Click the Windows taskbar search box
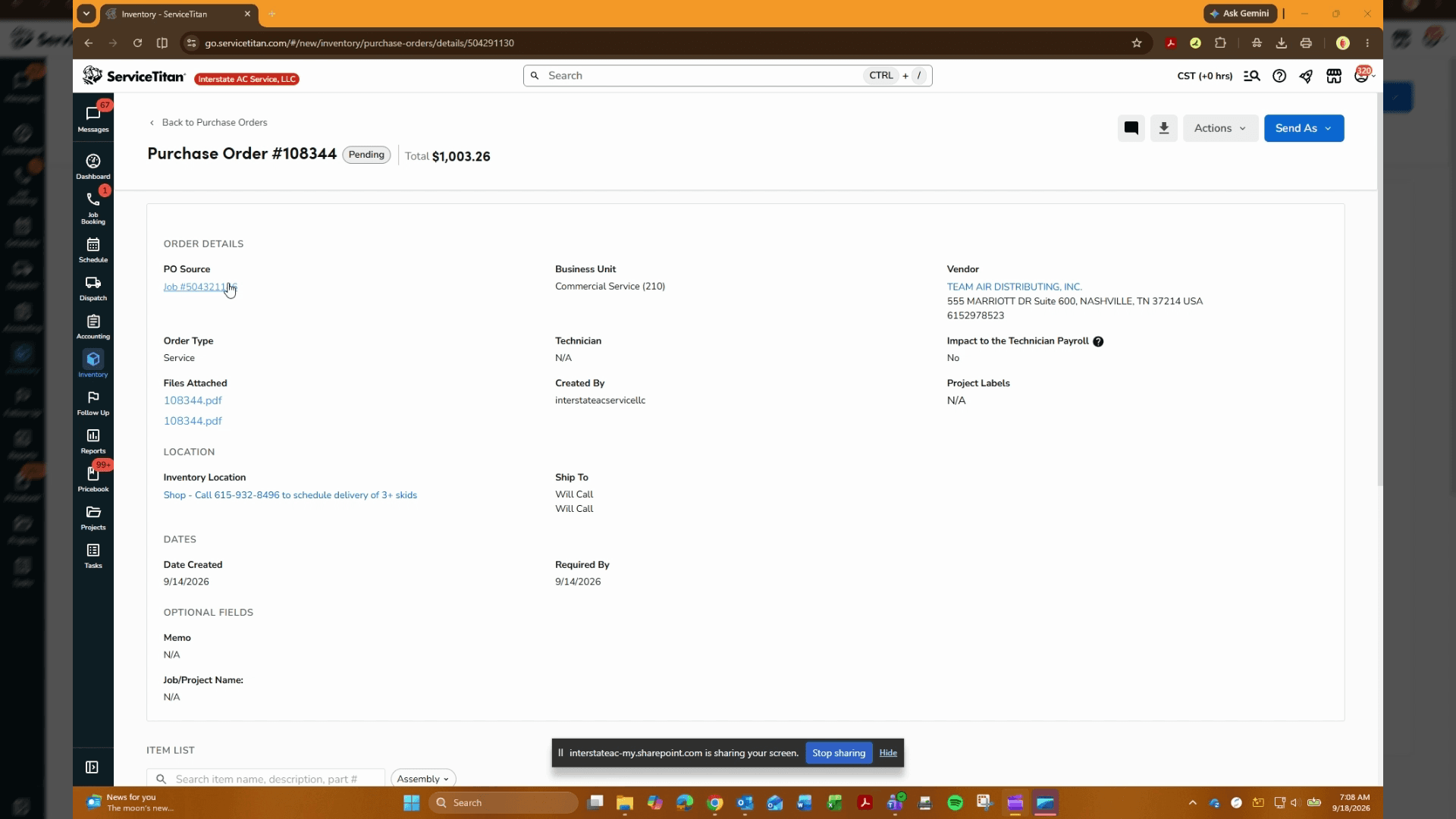This screenshot has width=1456, height=819. [x=503, y=802]
